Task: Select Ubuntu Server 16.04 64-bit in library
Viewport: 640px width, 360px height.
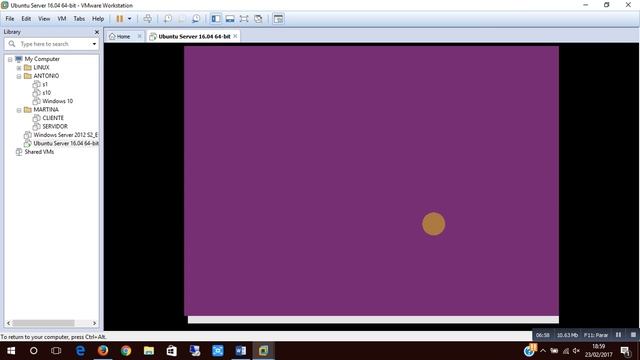Action: [x=66, y=143]
